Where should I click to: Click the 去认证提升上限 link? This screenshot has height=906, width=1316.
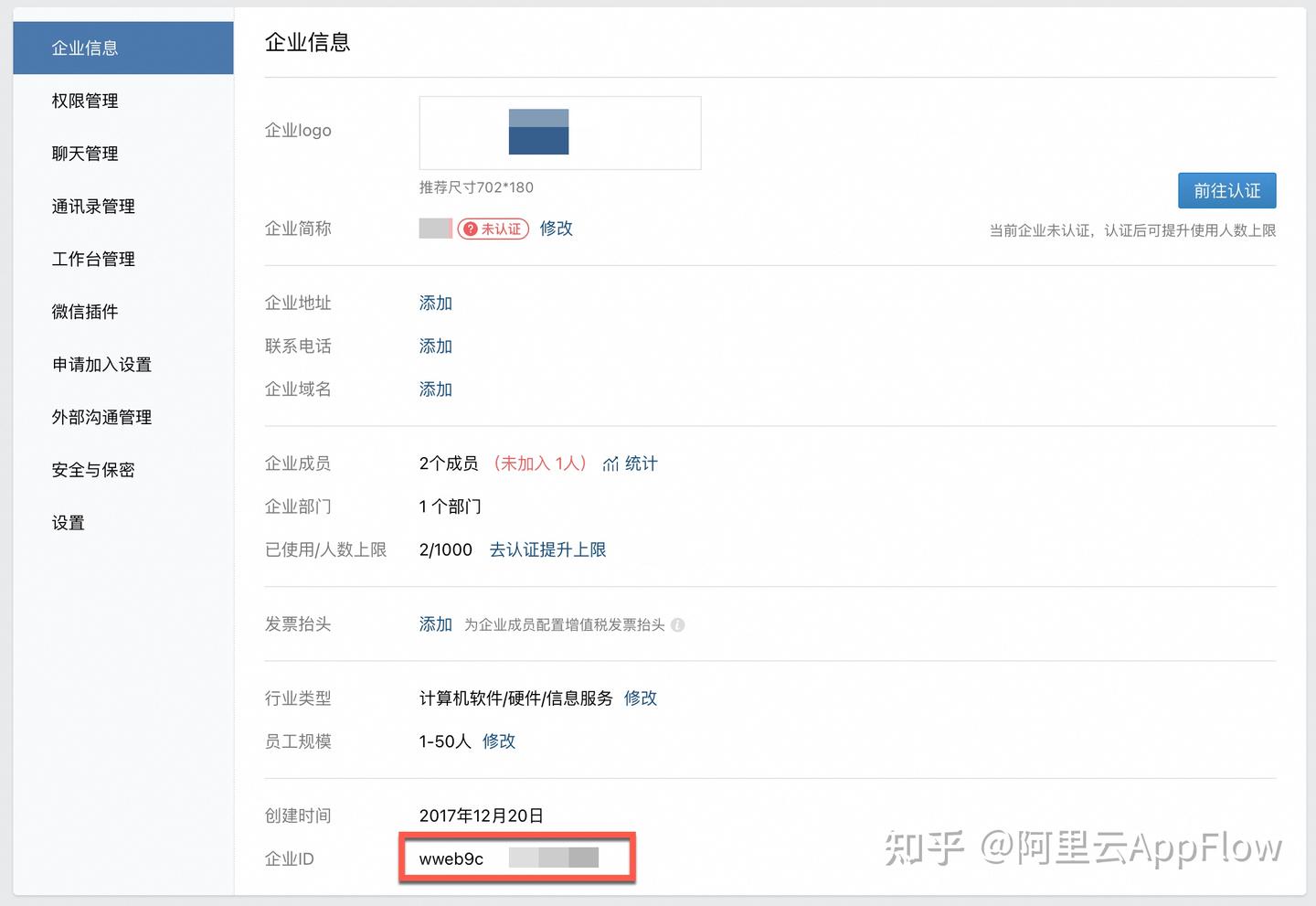547,549
